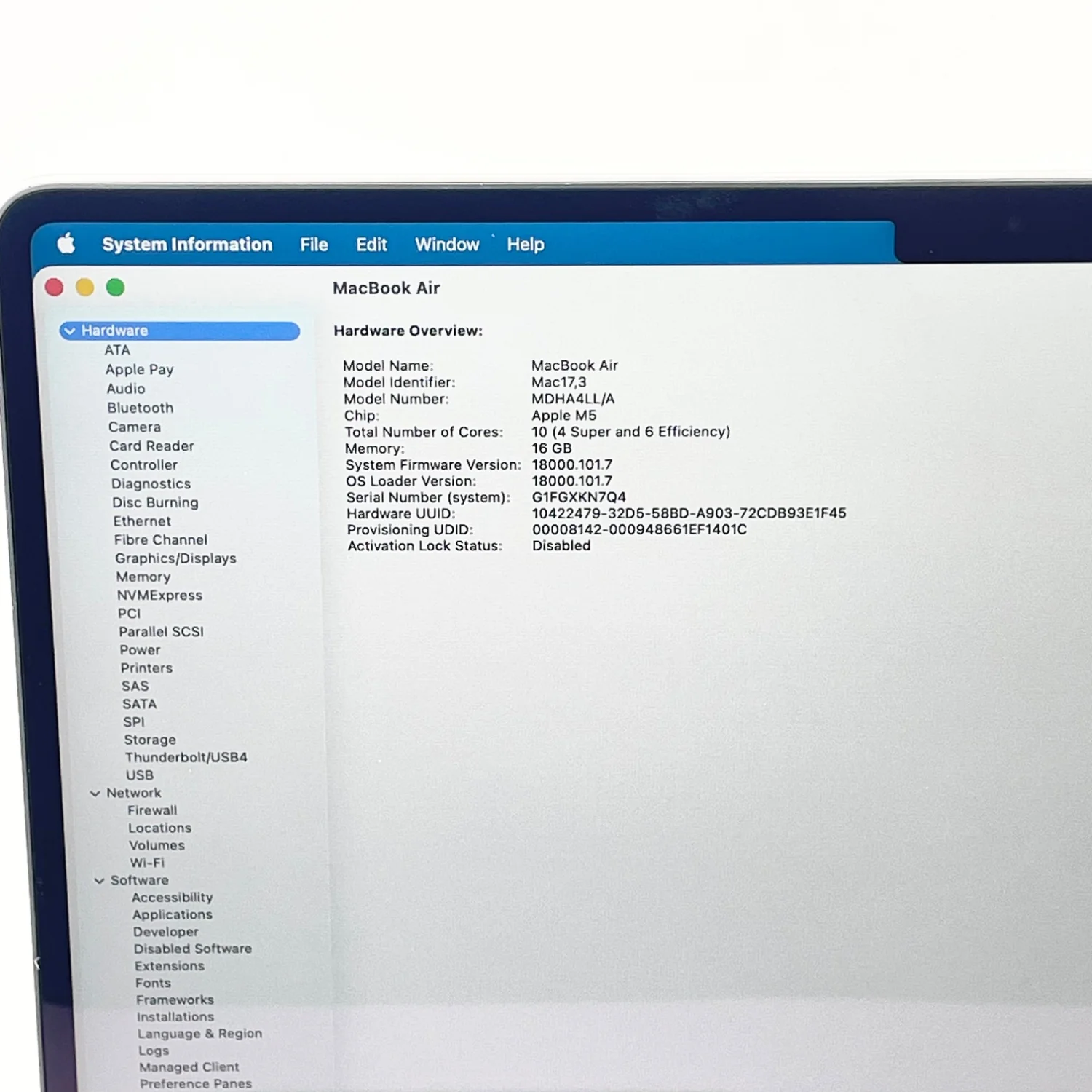Collapse the Software section chevron
Viewport: 1092px width, 1092px height.
point(99,881)
